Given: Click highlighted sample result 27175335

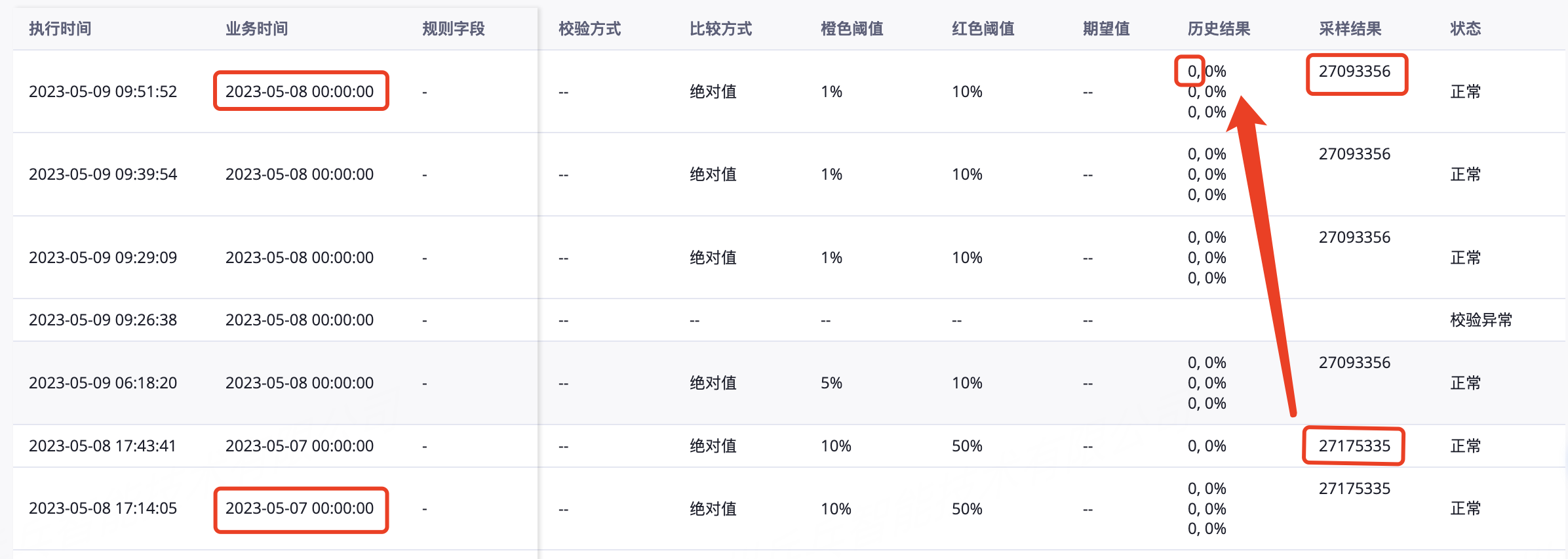Looking at the screenshot, I should [x=1354, y=446].
